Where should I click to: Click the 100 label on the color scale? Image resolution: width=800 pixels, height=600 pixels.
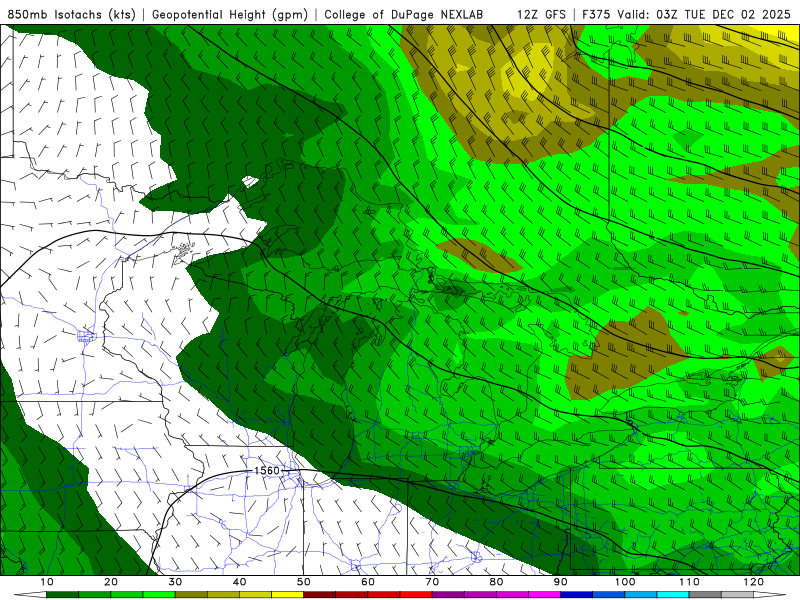(x=625, y=582)
